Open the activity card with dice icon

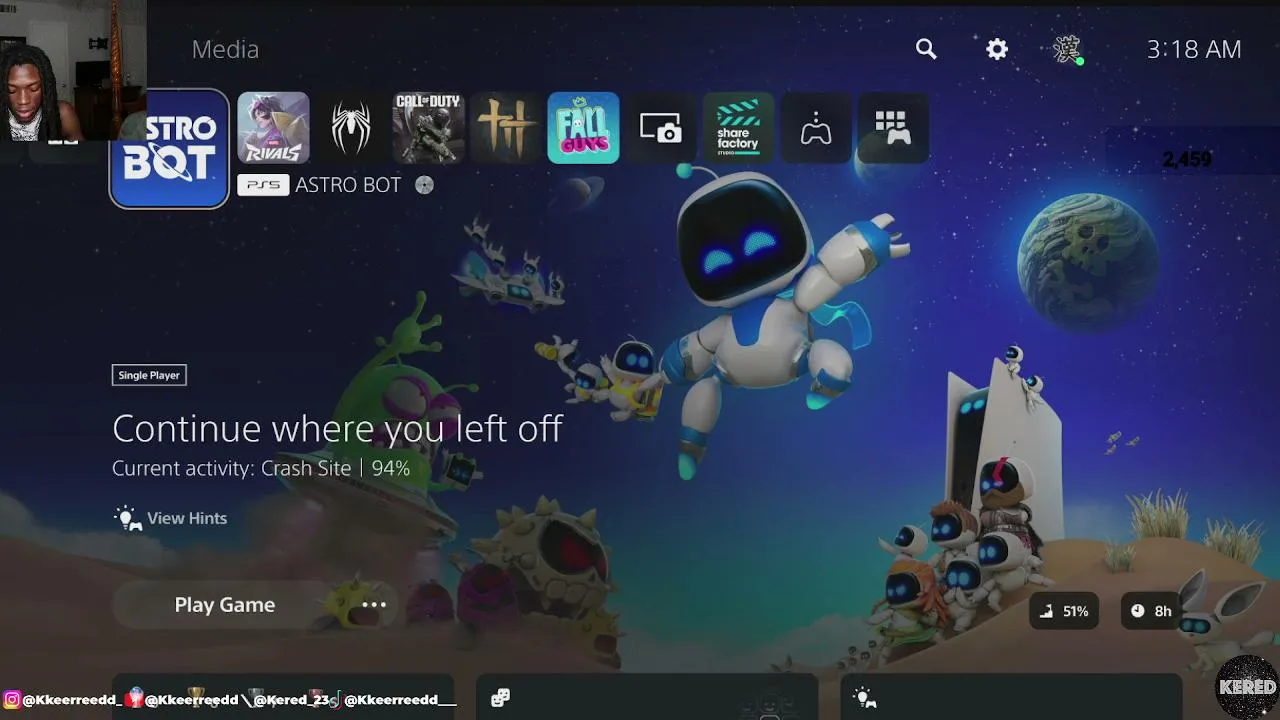point(647,697)
